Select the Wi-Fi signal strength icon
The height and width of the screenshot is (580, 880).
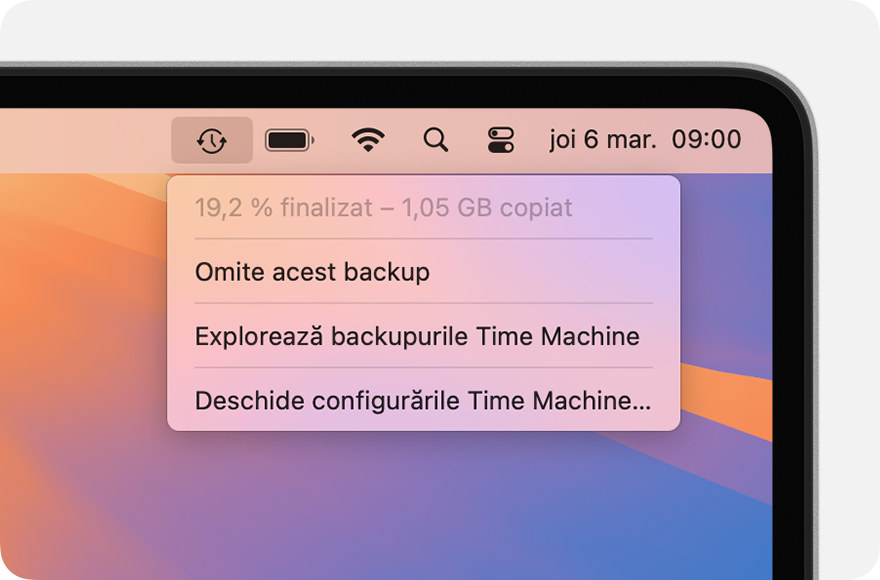pyautogui.click(x=368, y=140)
